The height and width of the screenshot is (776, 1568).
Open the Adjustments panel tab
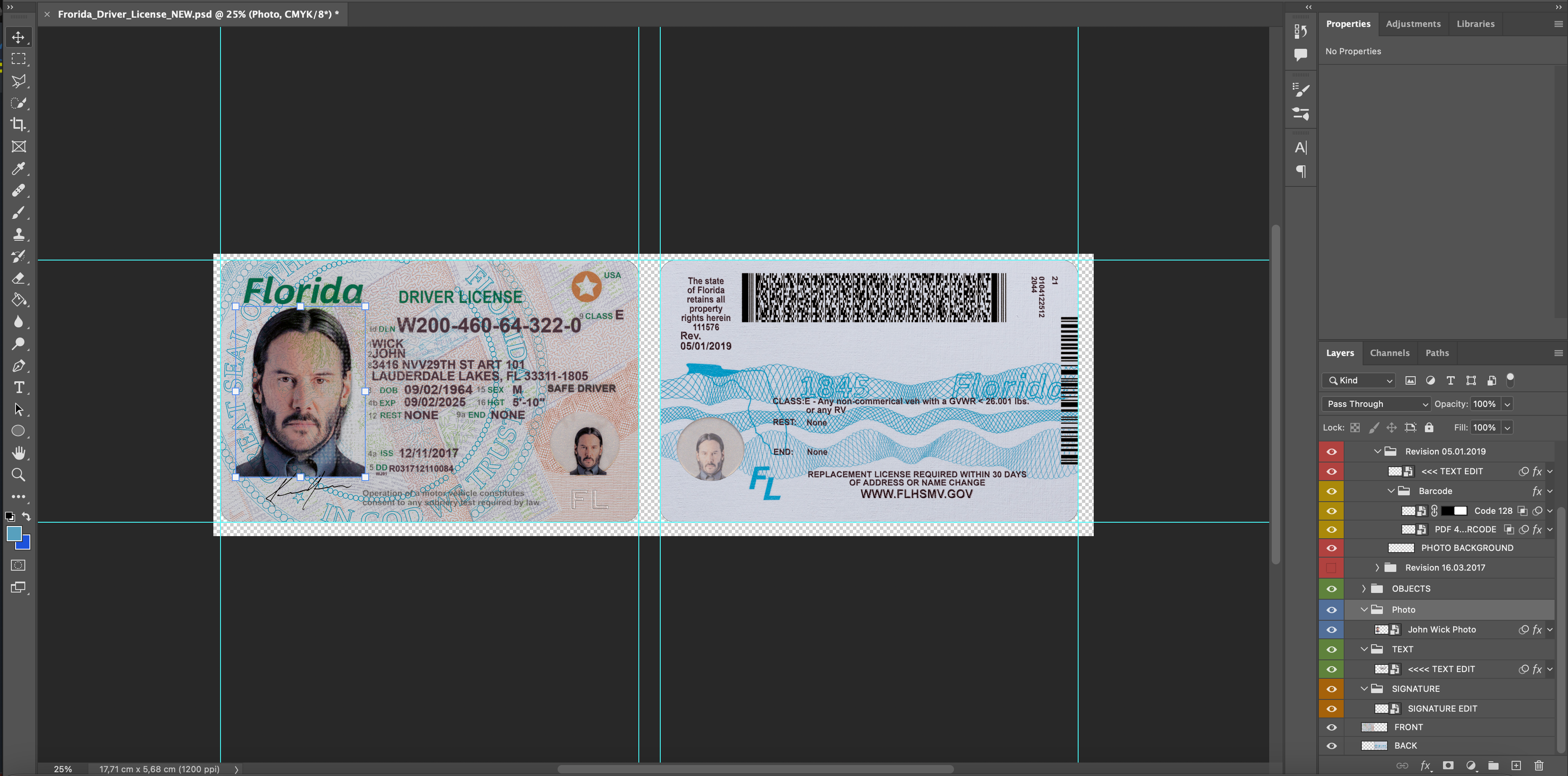coord(1413,24)
